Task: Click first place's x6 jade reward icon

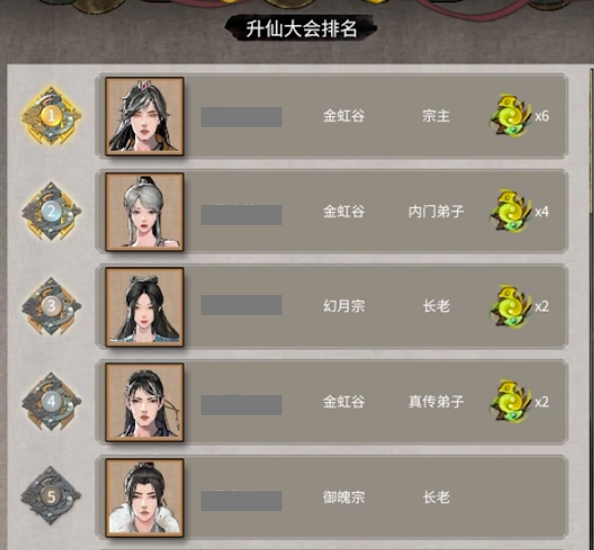Action: click(x=510, y=116)
